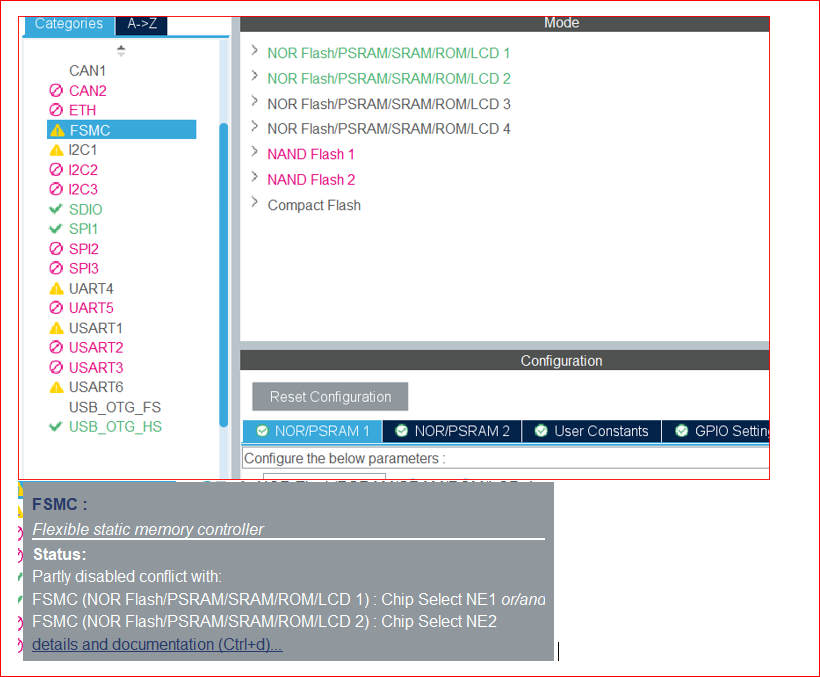
Task: Click the warning triangle icon next to USART1
Action: pyautogui.click(x=56, y=328)
